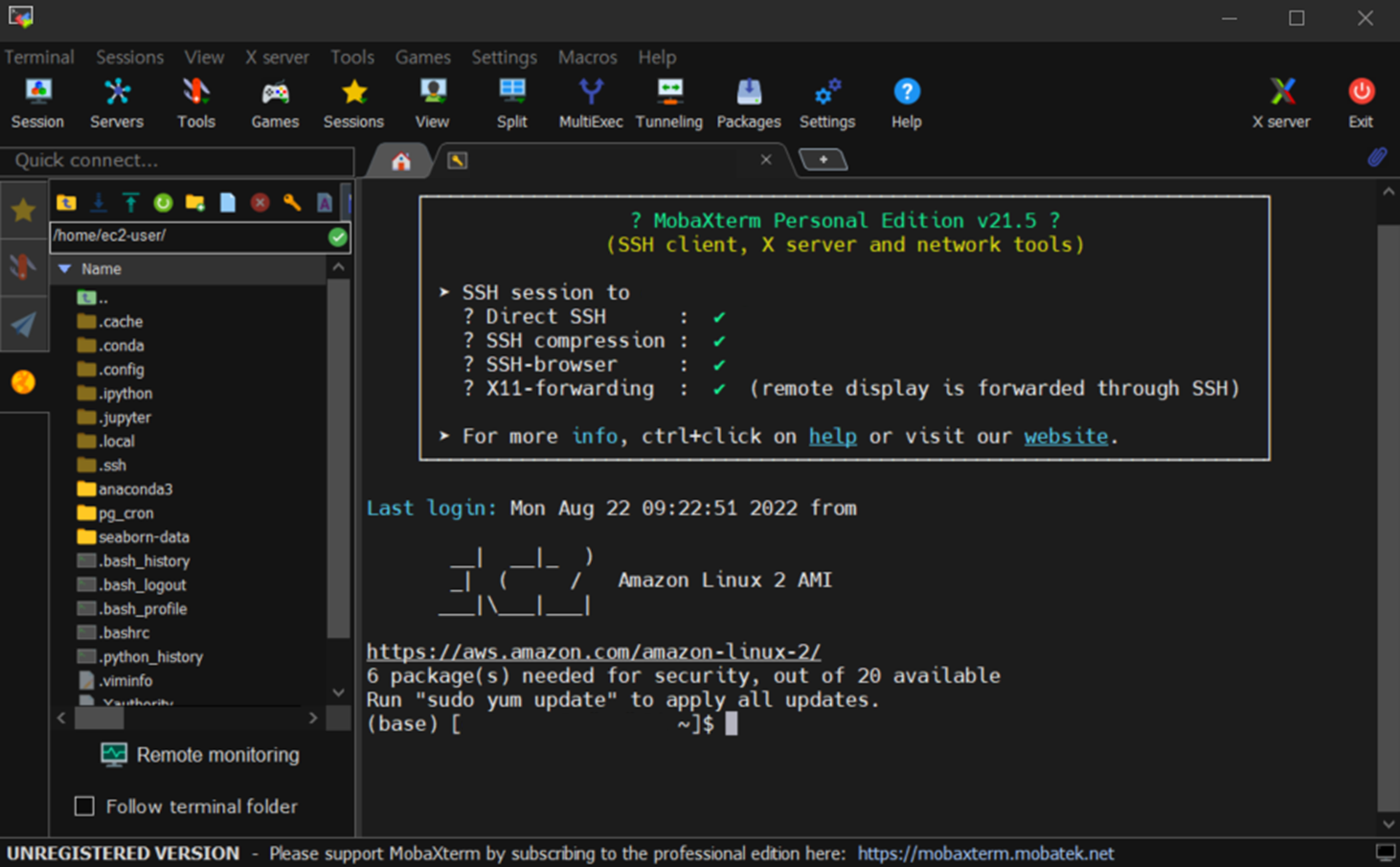Open the Tools toolbar icon
The image size is (1400, 867).
195,103
